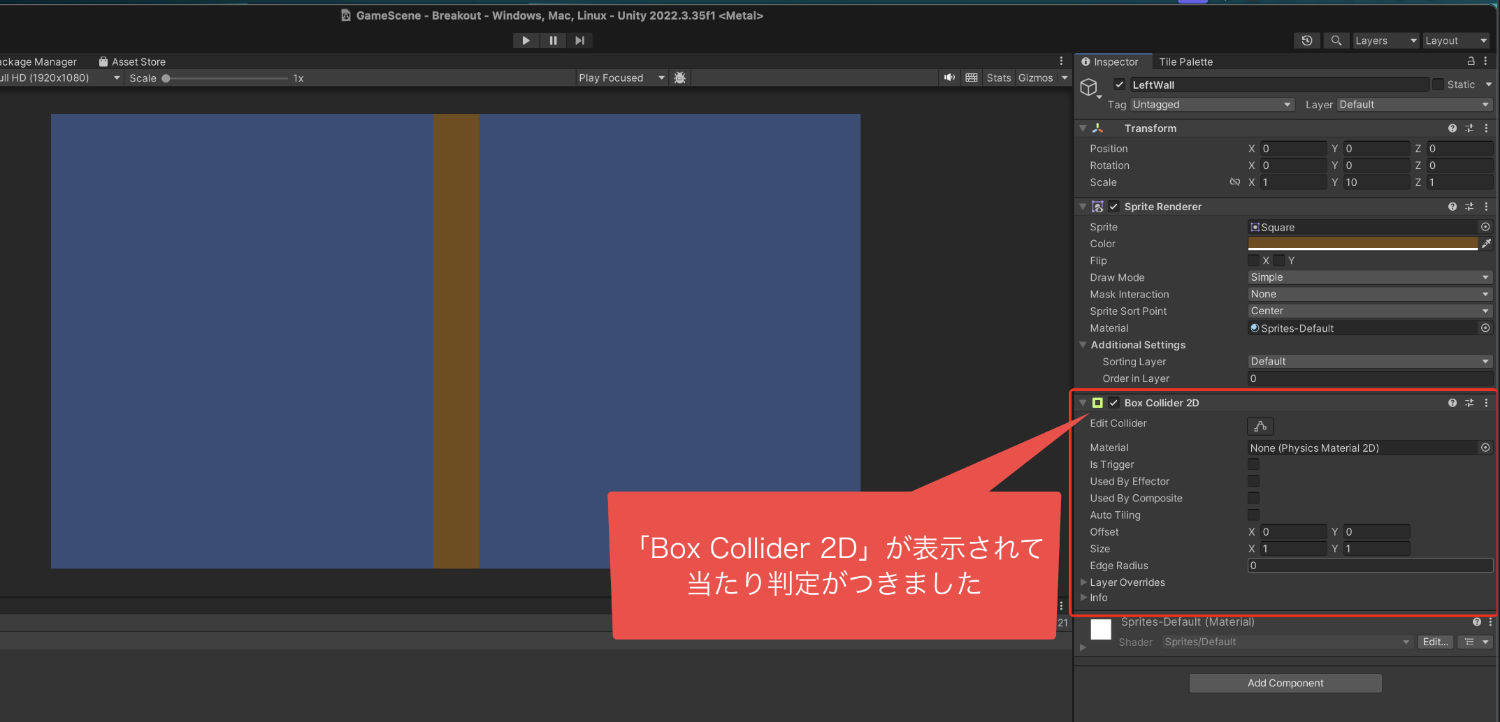This screenshot has width=1500, height=722.
Task: Switch to the Tile Palette tab
Action: (x=1185, y=62)
